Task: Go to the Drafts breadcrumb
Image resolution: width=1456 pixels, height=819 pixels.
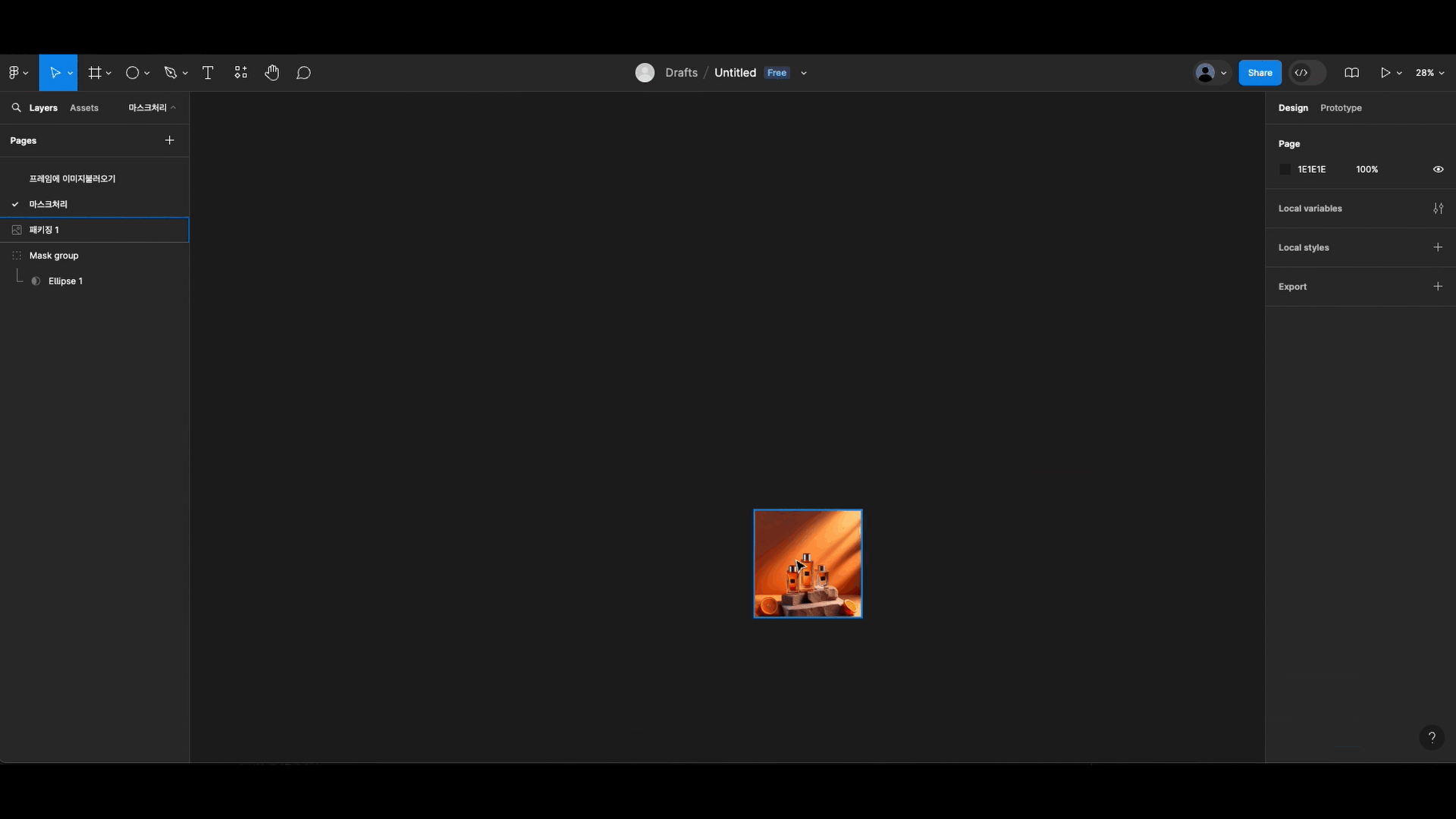Action: [681, 73]
